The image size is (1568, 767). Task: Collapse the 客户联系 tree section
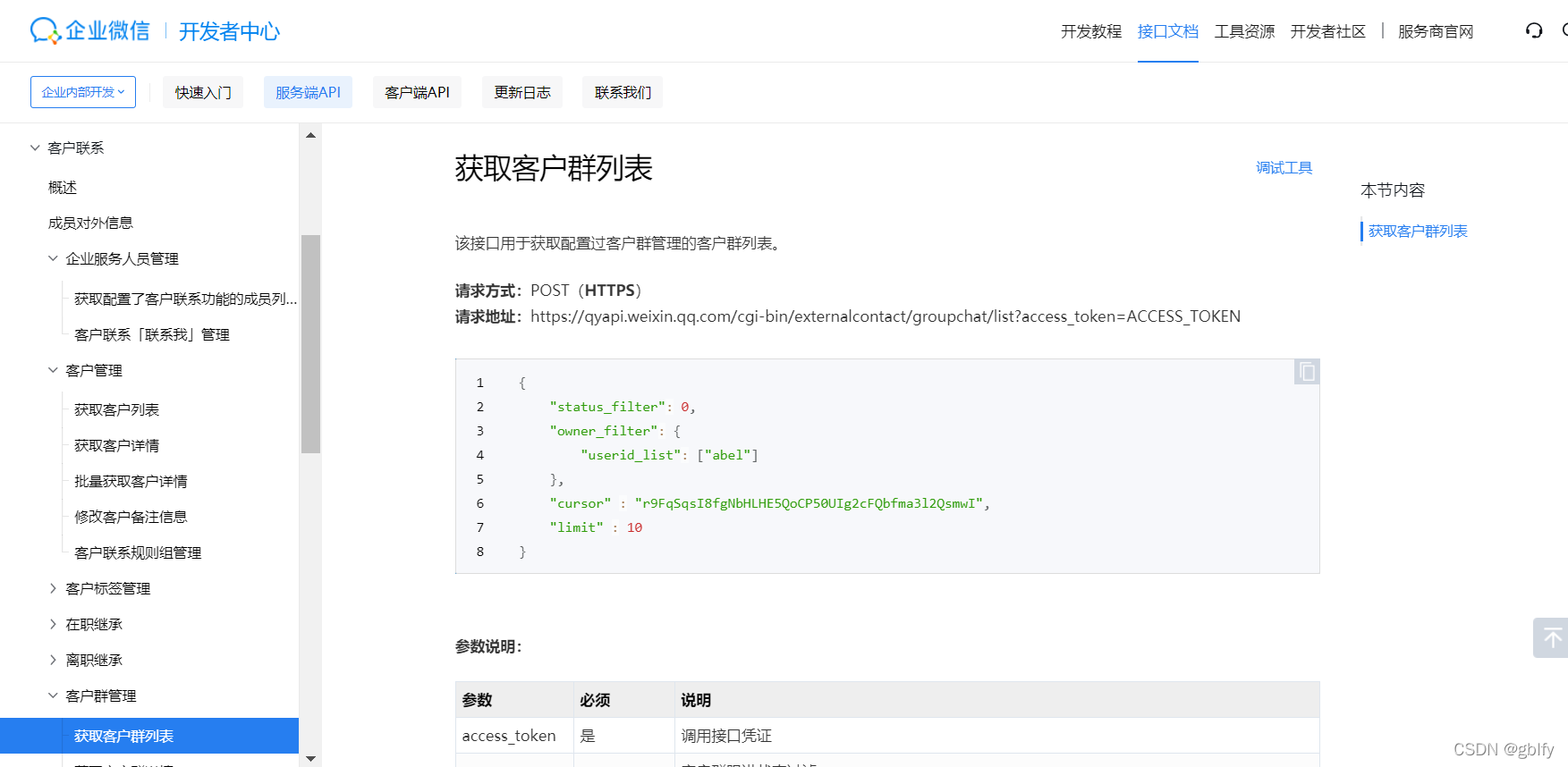35,147
